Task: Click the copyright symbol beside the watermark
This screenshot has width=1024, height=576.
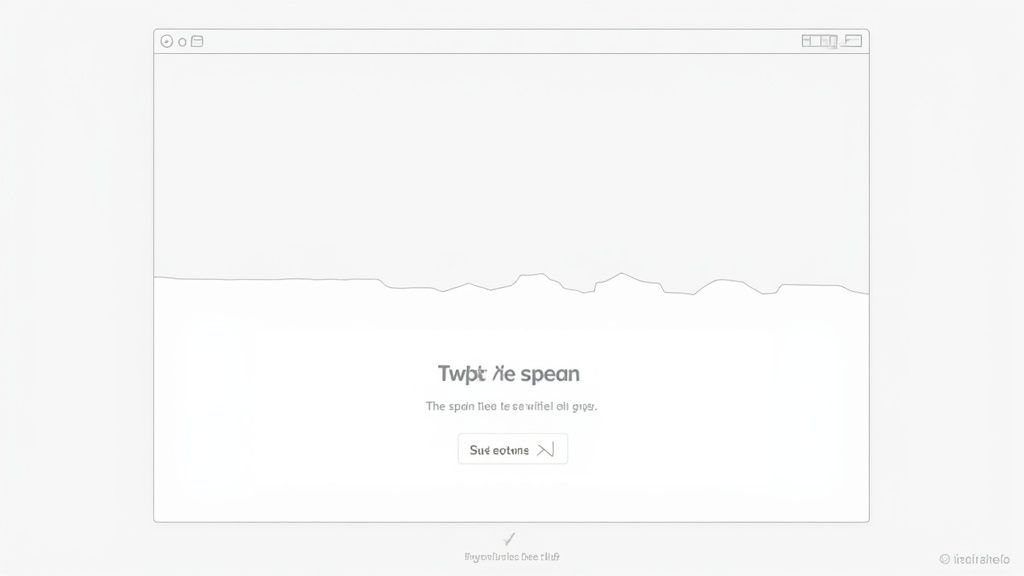Action: tap(944, 559)
